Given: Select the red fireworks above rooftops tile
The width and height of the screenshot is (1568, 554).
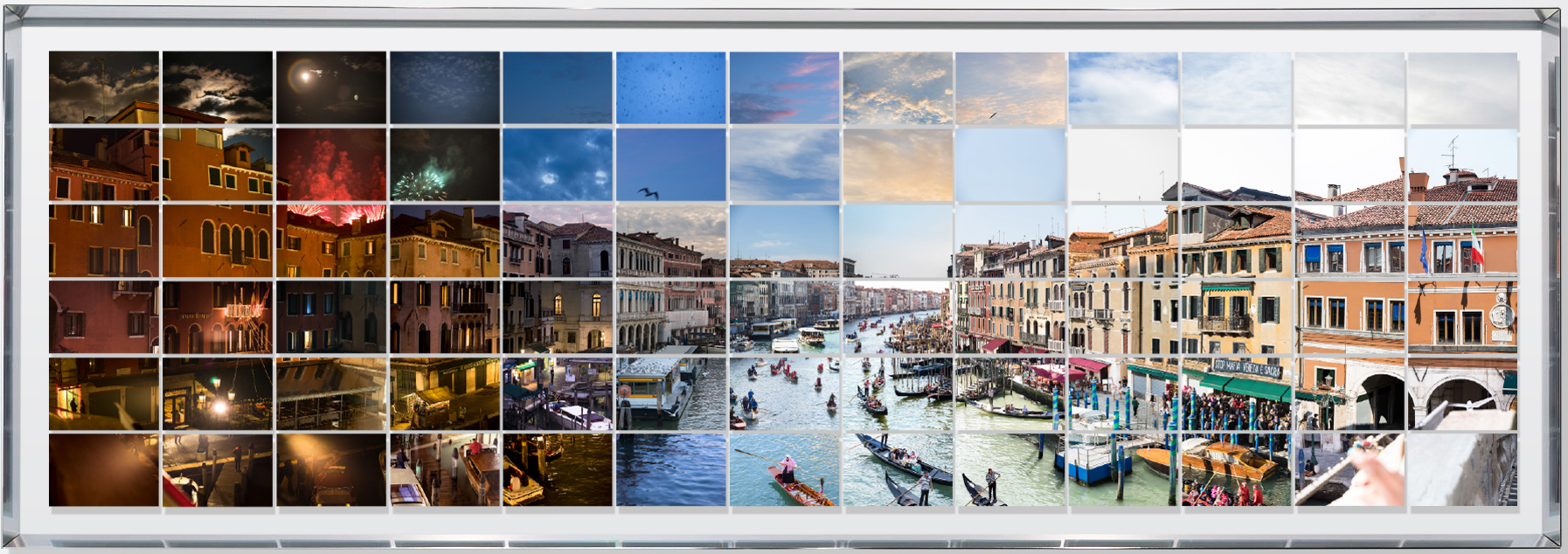Looking at the screenshot, I should click(330, 240).
